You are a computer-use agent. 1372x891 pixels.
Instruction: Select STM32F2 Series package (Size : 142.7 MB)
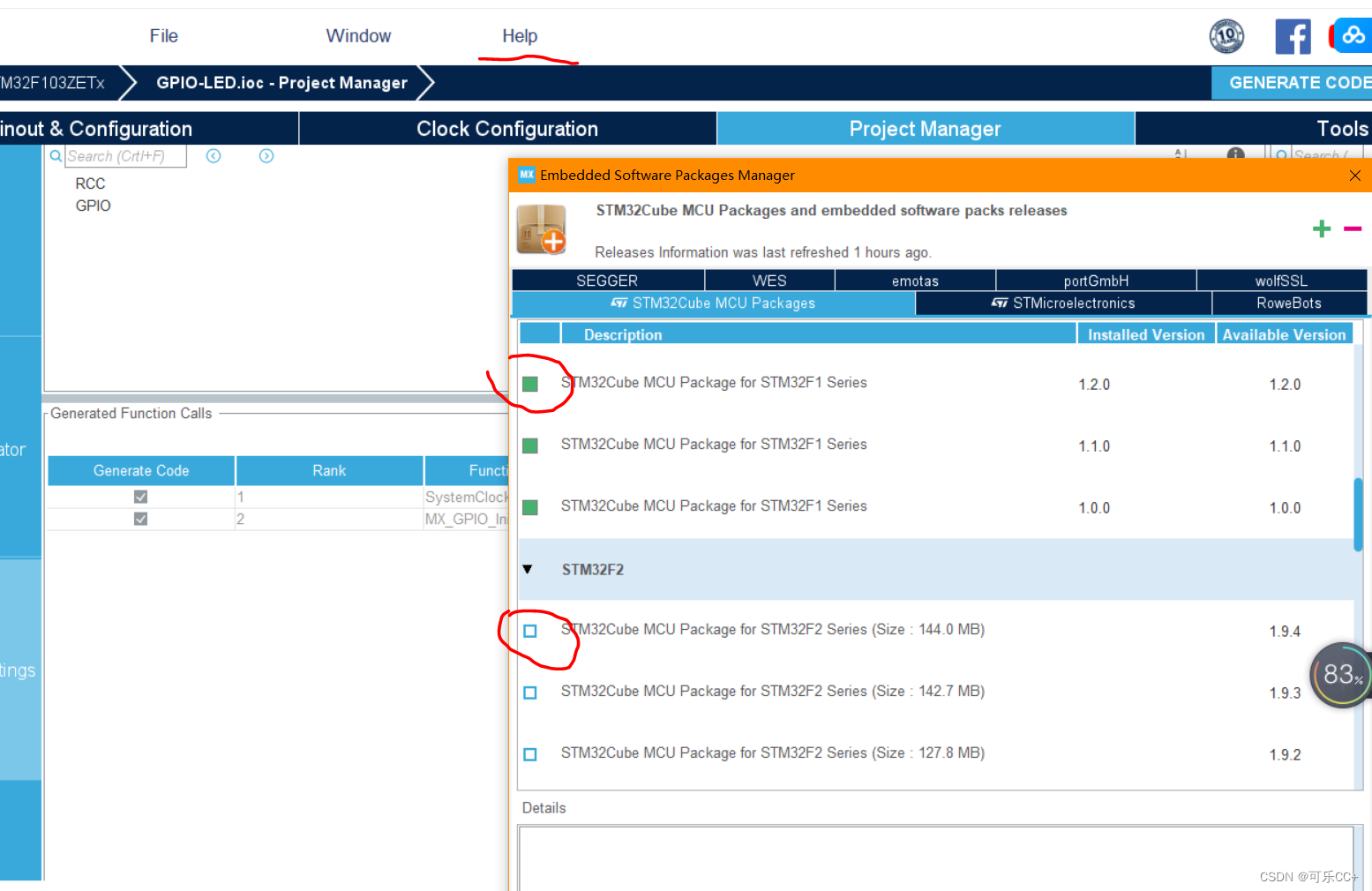coord(772,692)
